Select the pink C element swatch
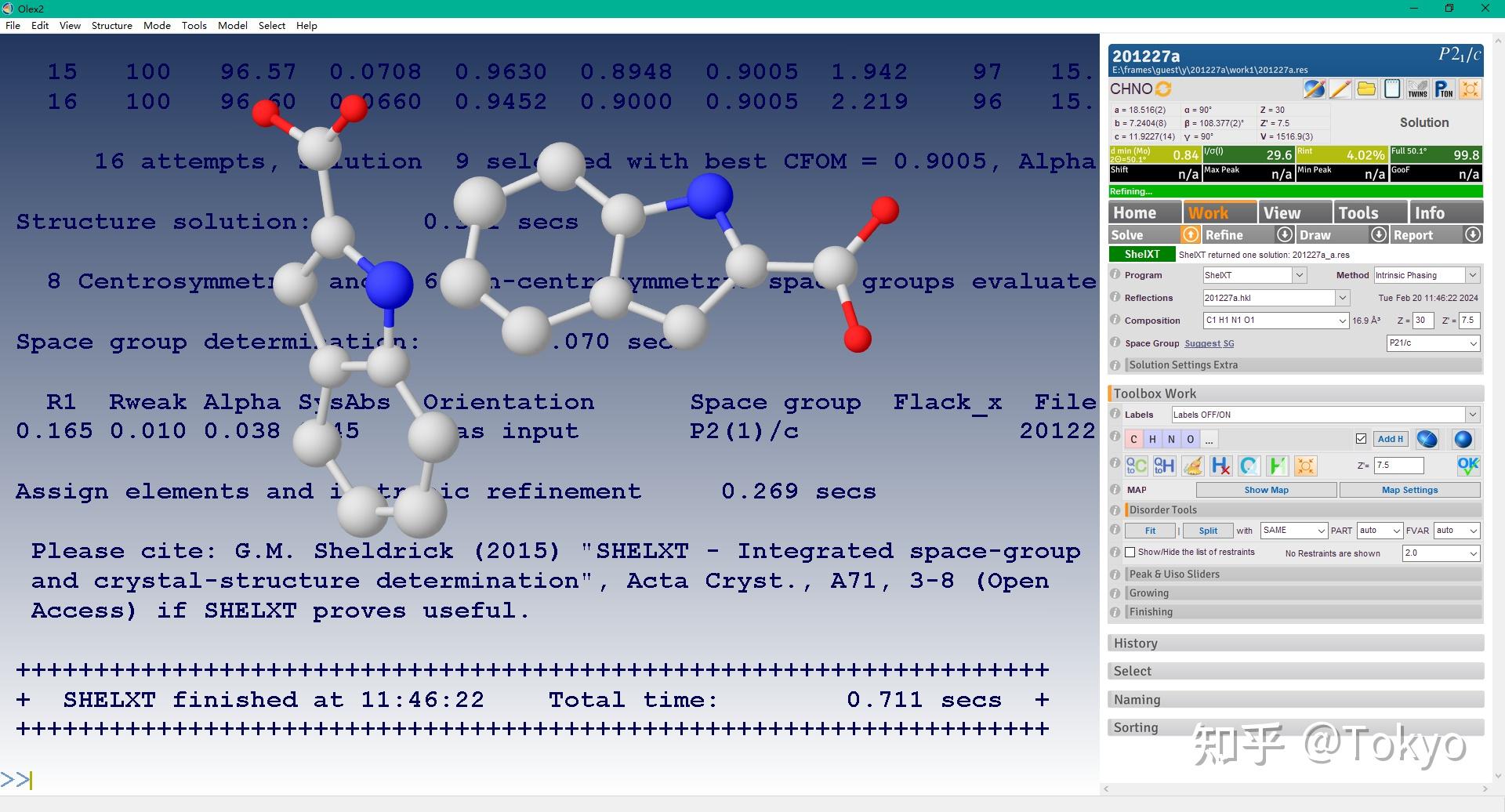Image resolution: width=1505 pixels, height=812 pixels. point(1133,439)
